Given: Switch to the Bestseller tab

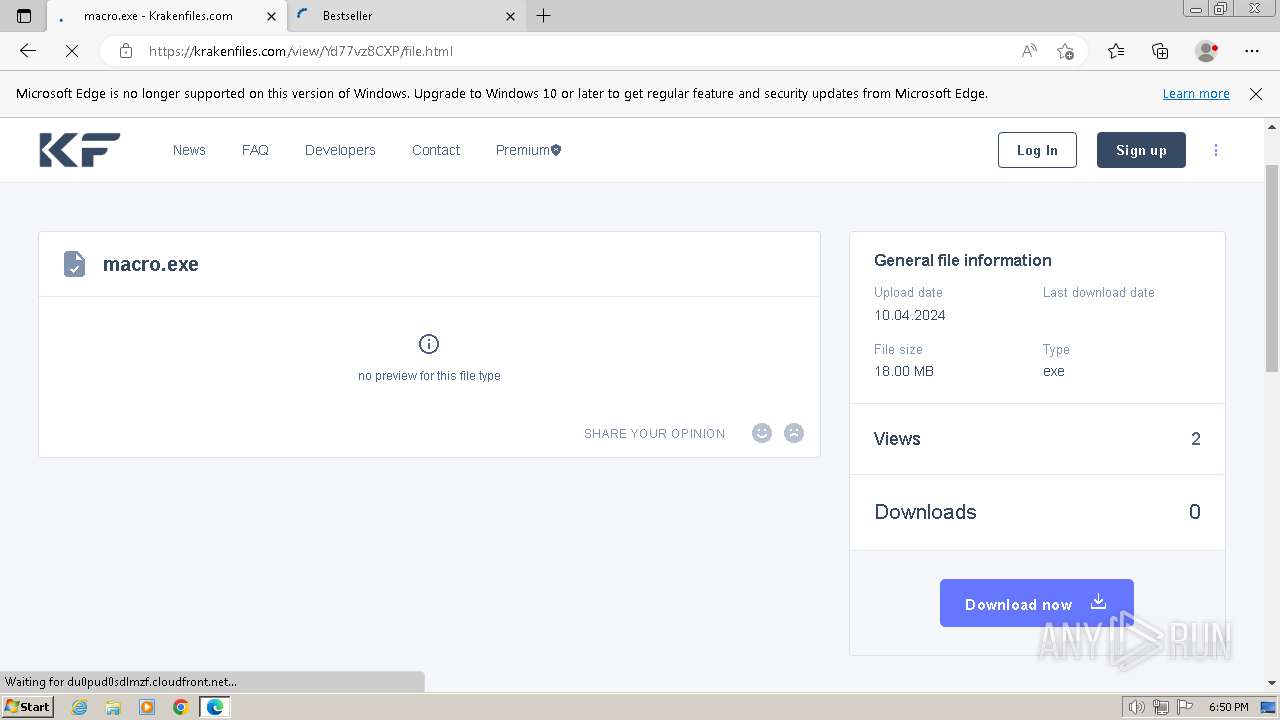Looking at the screenshot, I should (x=406, y=16).
